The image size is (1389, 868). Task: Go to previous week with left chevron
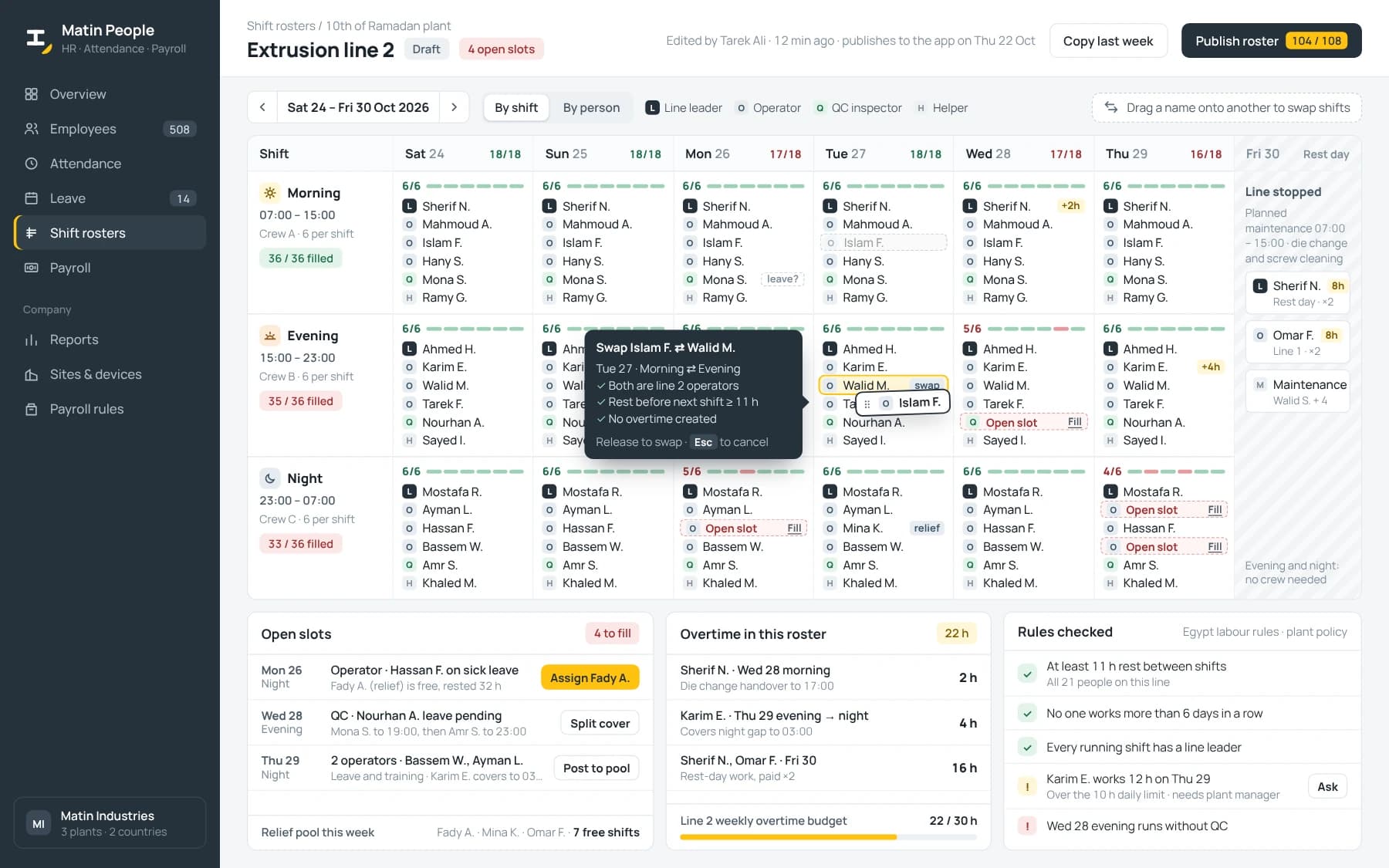point(262,107)
